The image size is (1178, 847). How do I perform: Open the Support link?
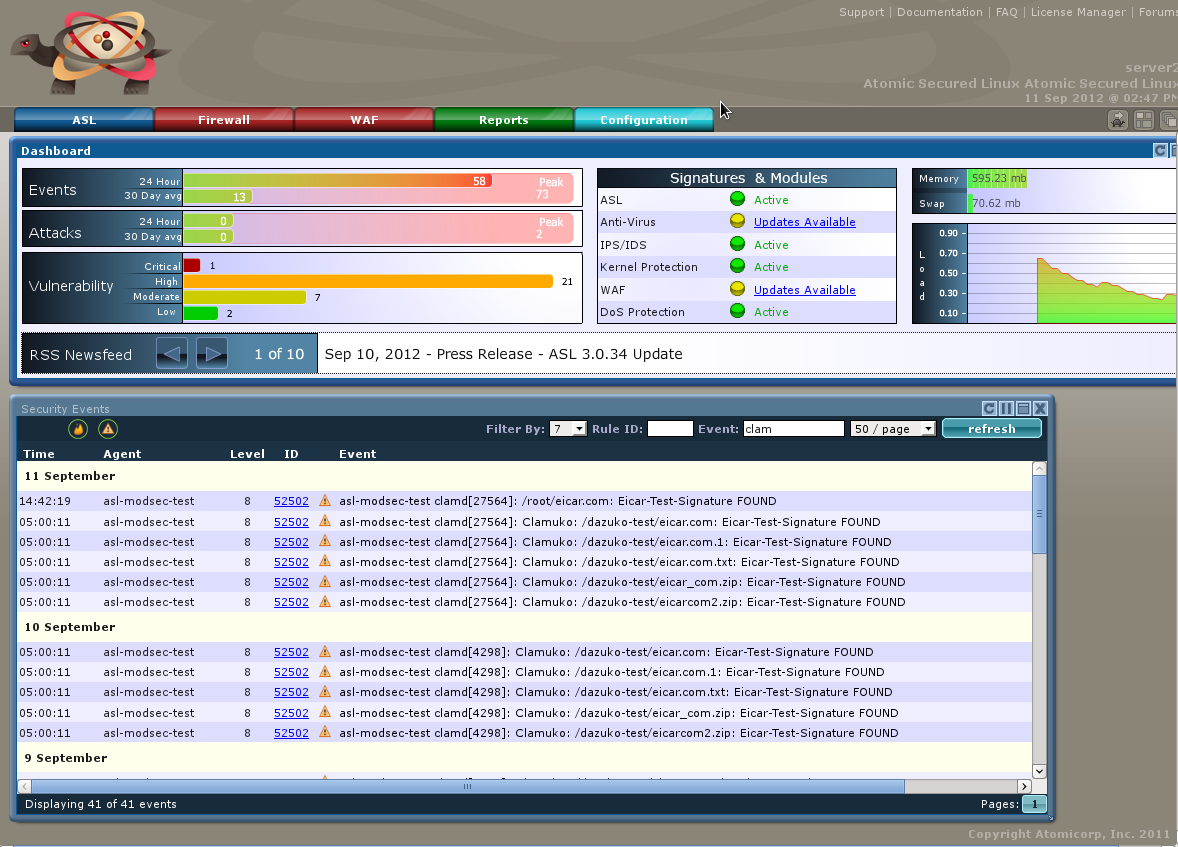(862, 12)
